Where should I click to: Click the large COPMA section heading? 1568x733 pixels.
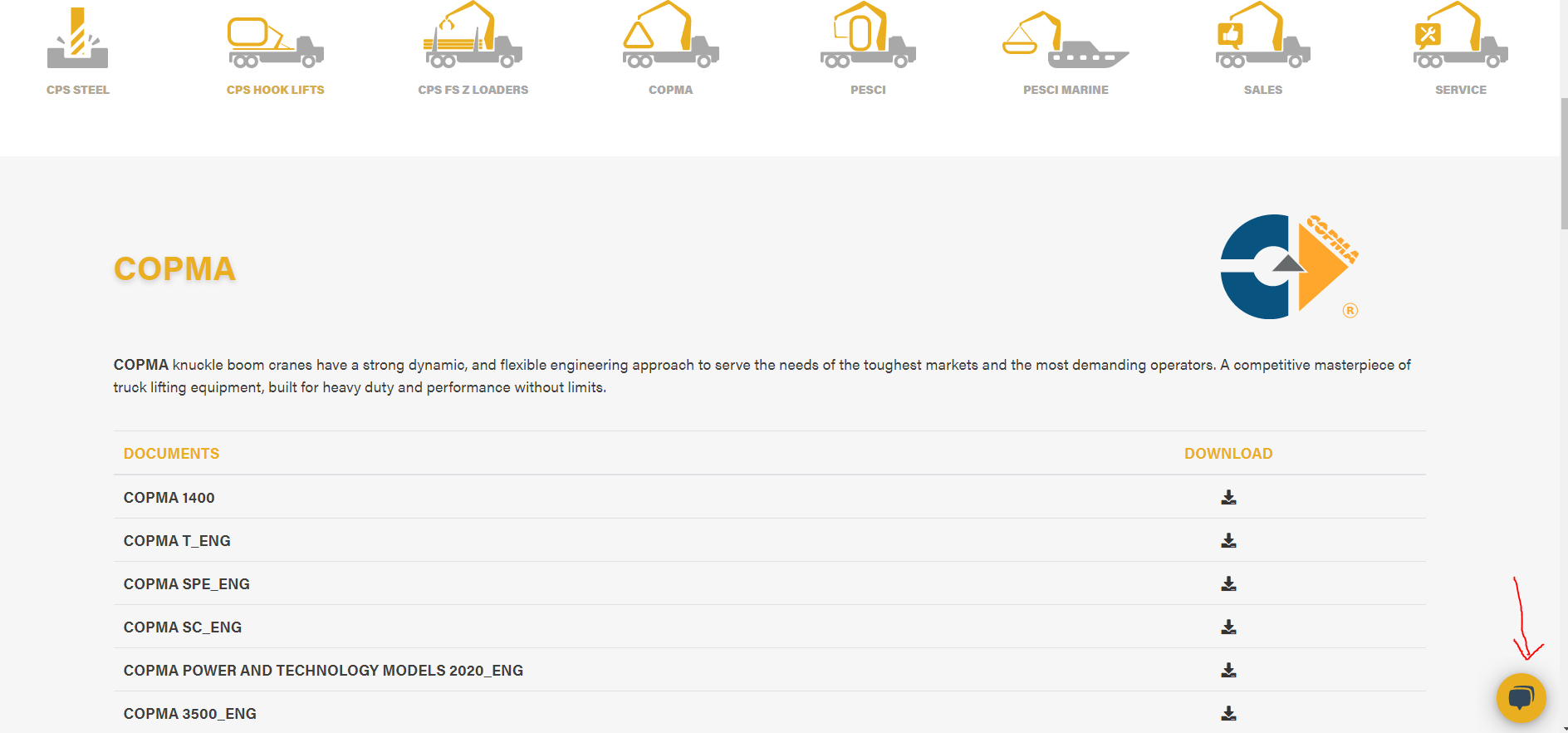174,268
